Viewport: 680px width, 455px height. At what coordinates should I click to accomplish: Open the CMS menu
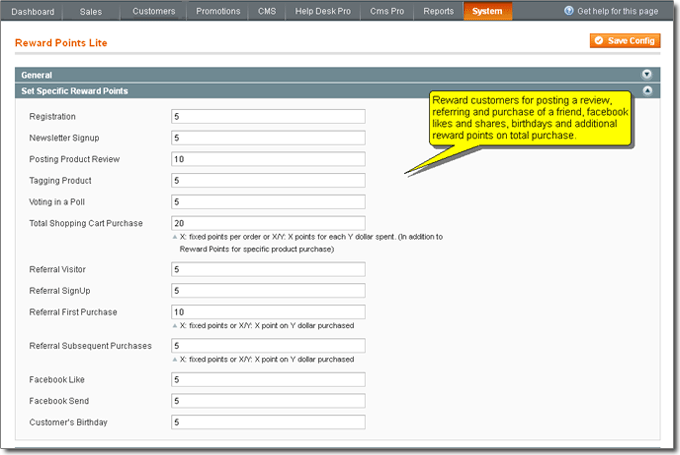[267, 11]
